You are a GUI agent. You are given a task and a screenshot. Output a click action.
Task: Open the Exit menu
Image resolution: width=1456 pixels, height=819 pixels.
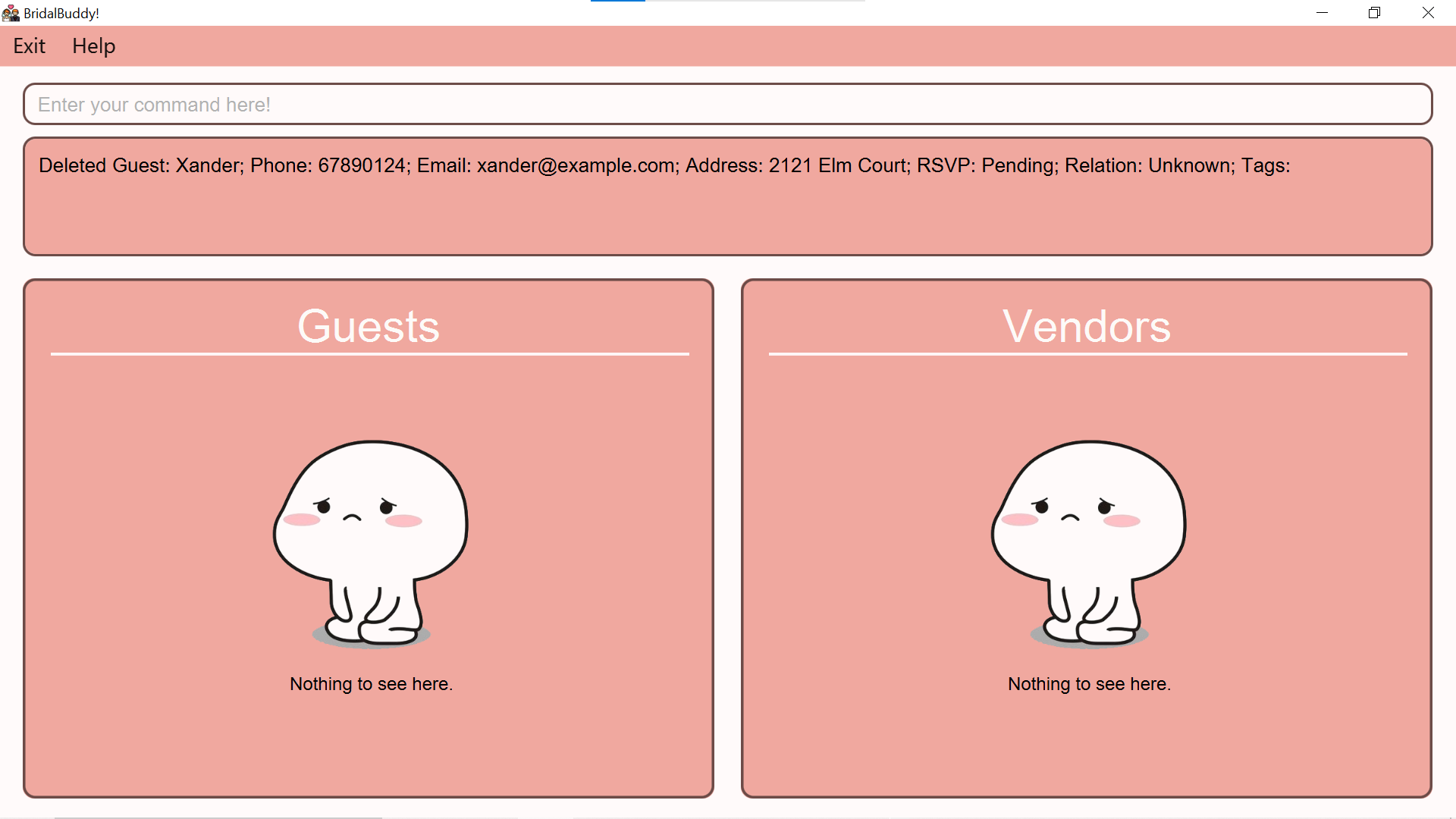tap(29, 46)
